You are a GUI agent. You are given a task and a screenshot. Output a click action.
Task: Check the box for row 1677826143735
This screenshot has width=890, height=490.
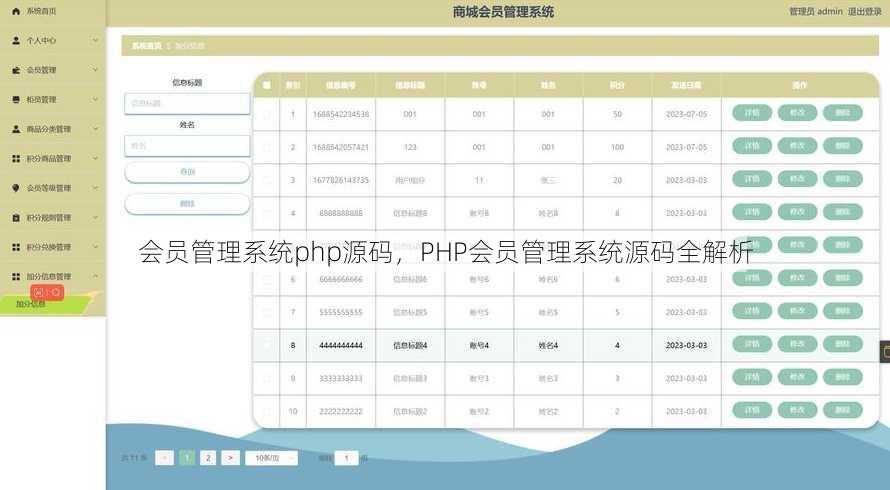pyautogui.click(x=267, y=180)
